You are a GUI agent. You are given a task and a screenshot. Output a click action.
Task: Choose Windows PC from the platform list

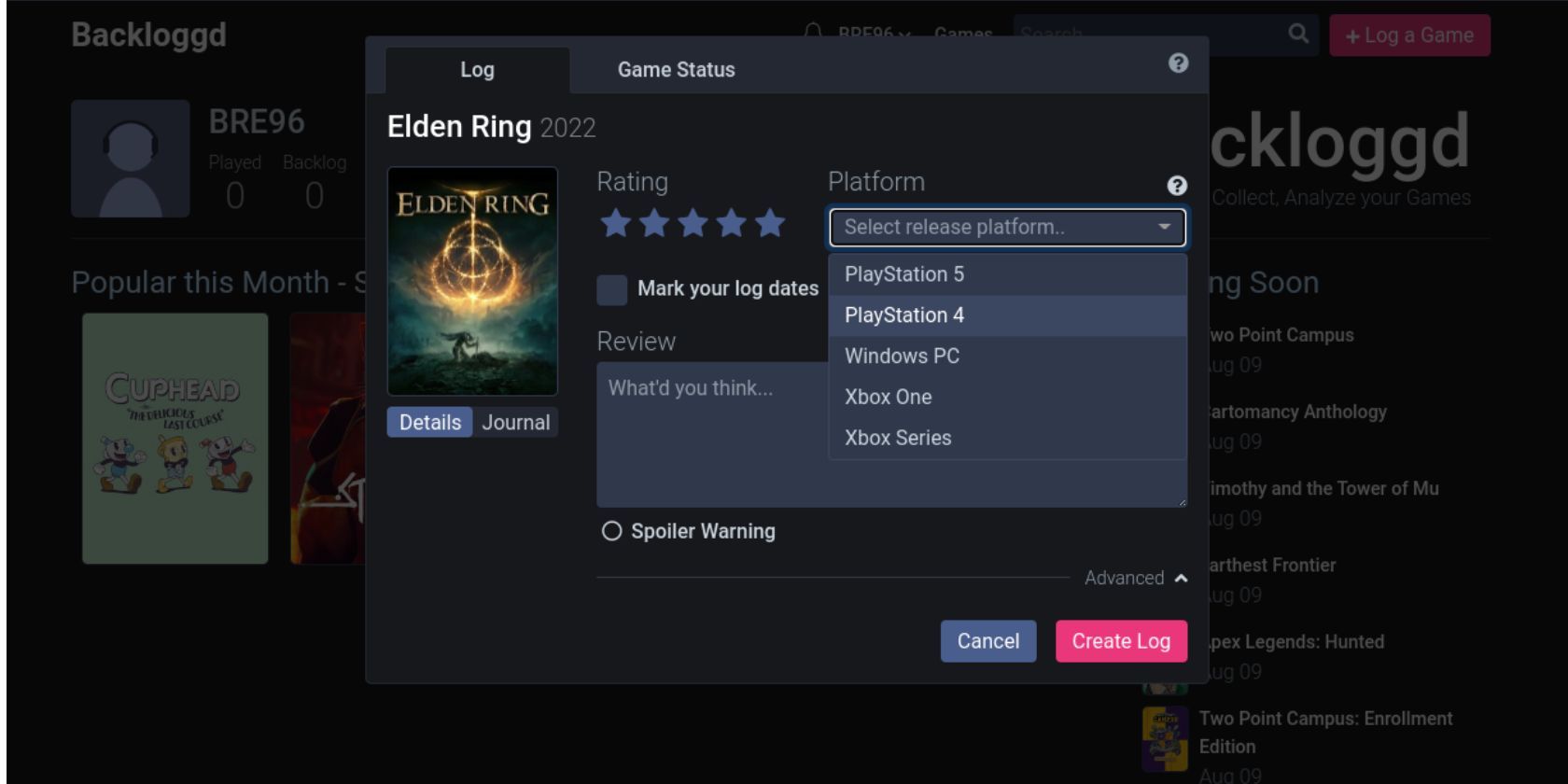(x=1007, y=357)
